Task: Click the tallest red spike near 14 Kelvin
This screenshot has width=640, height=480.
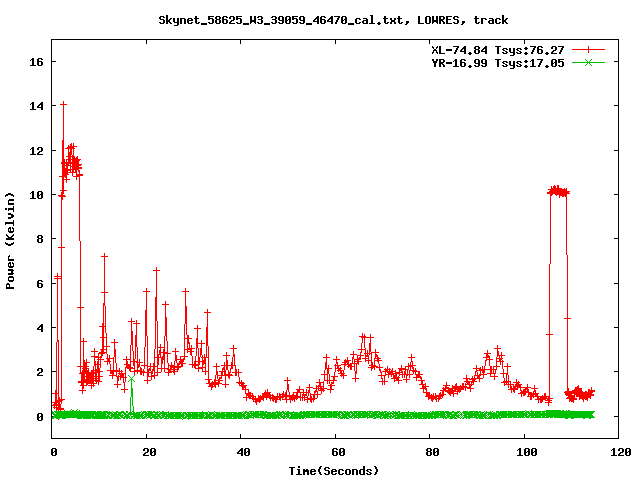Action: tap(63, 104)
